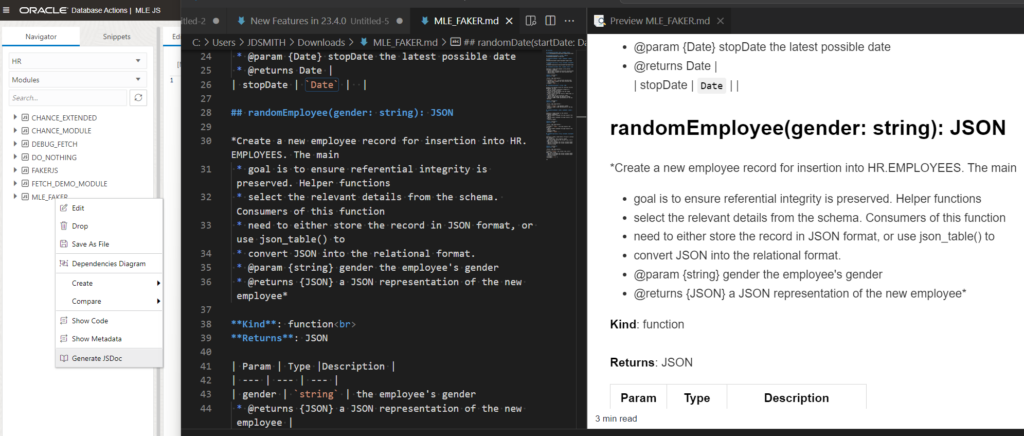Click the JS module icon for MLE_FAKER
The height and width of the screenshot is (436, 1024).
tap(25, 196)
